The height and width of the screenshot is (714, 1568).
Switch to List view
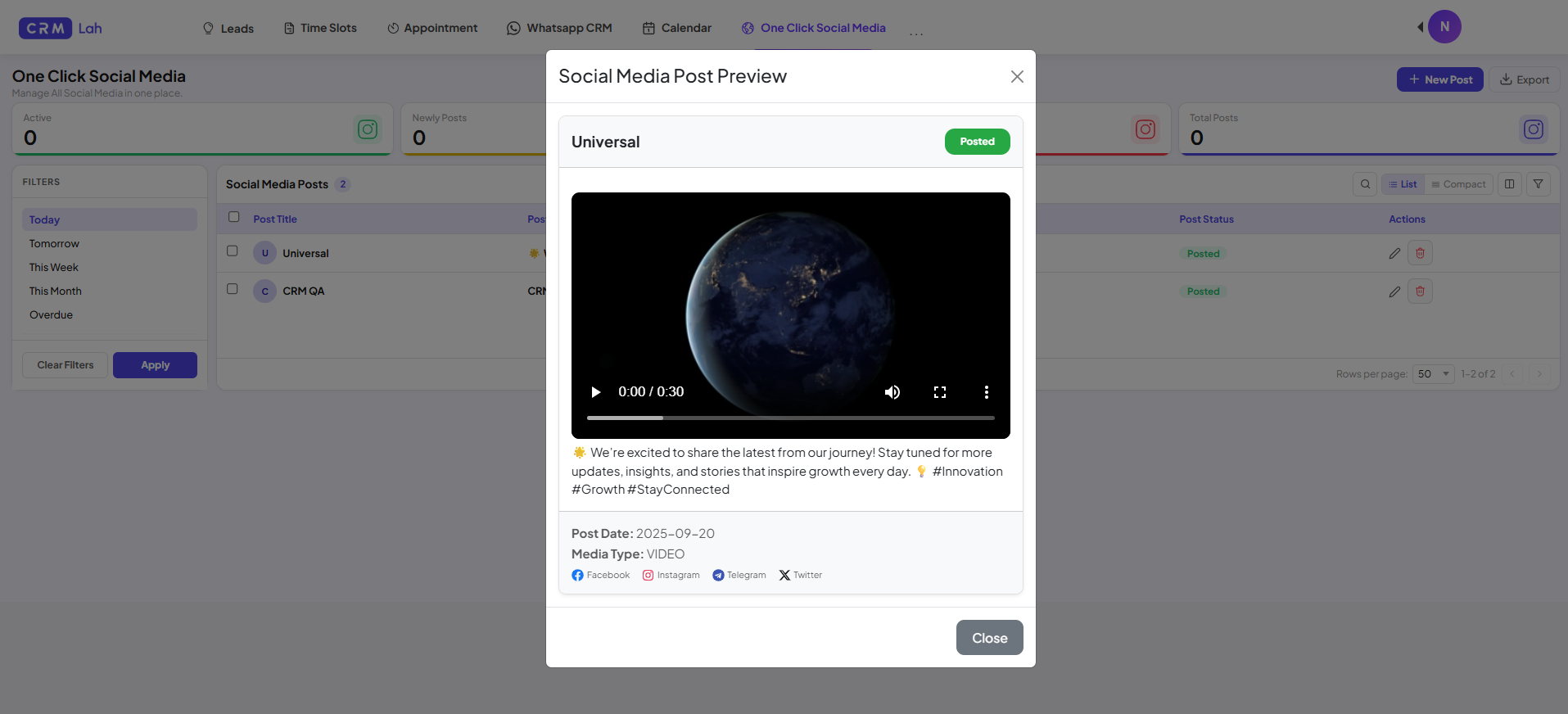point(1403,184)
